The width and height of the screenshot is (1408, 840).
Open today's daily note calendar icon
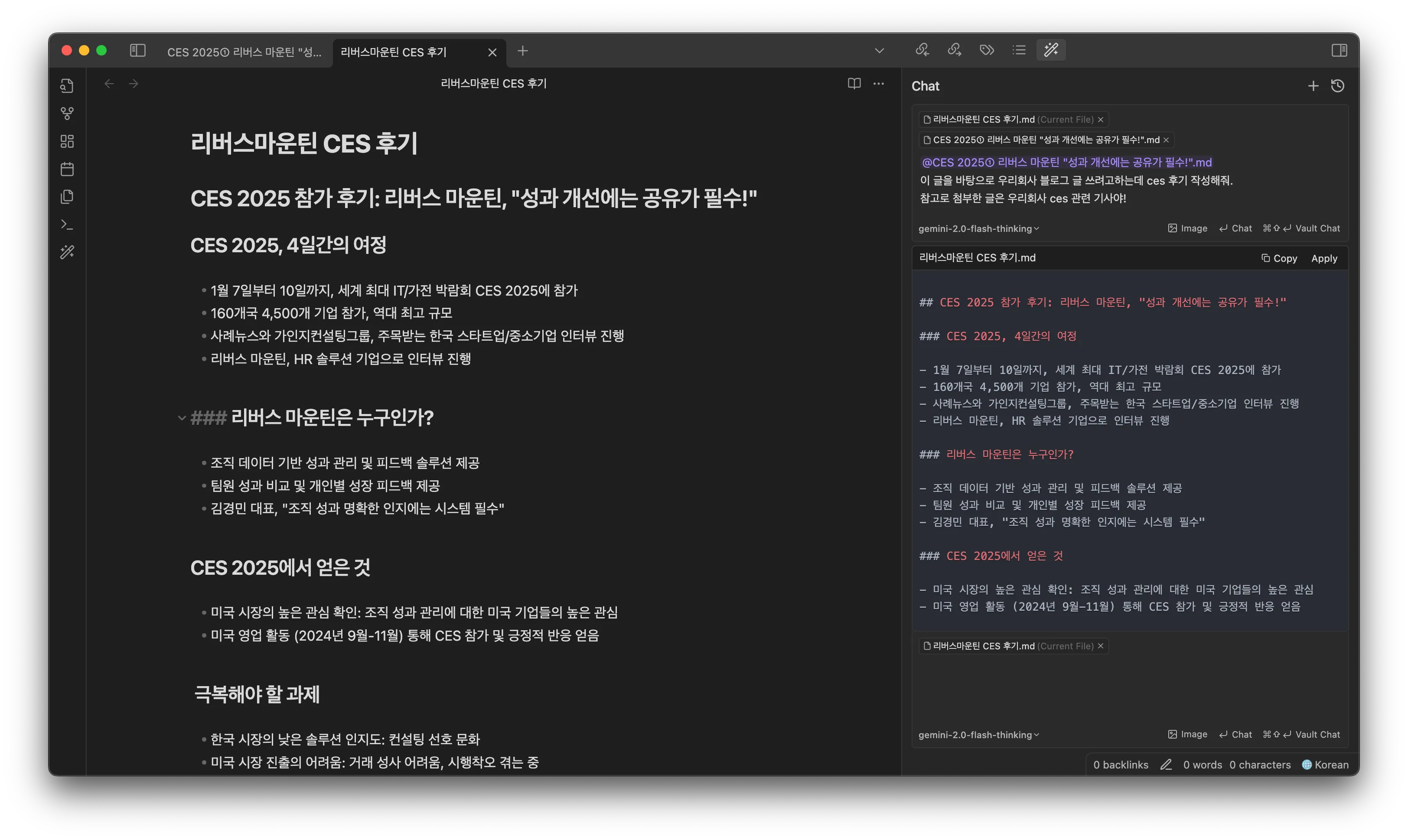click(67, 169)
